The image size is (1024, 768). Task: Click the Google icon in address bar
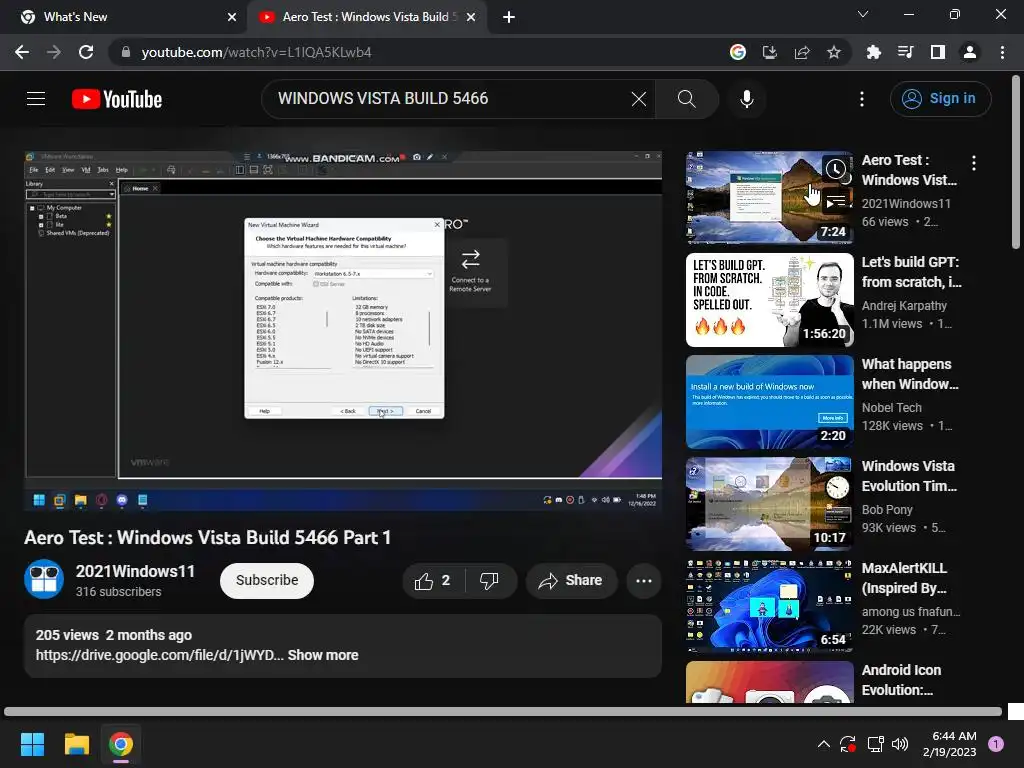click(738, 52)
